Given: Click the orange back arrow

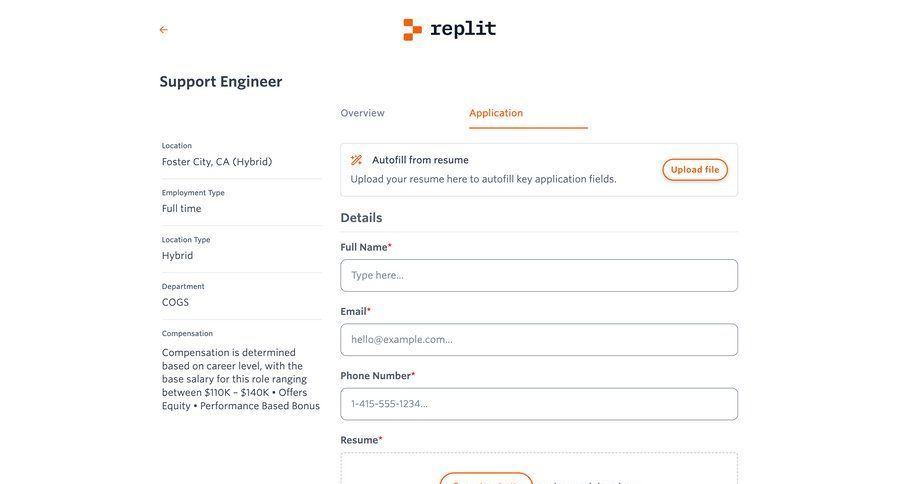Looking at the screenshot, I should [x=163, y=30].
